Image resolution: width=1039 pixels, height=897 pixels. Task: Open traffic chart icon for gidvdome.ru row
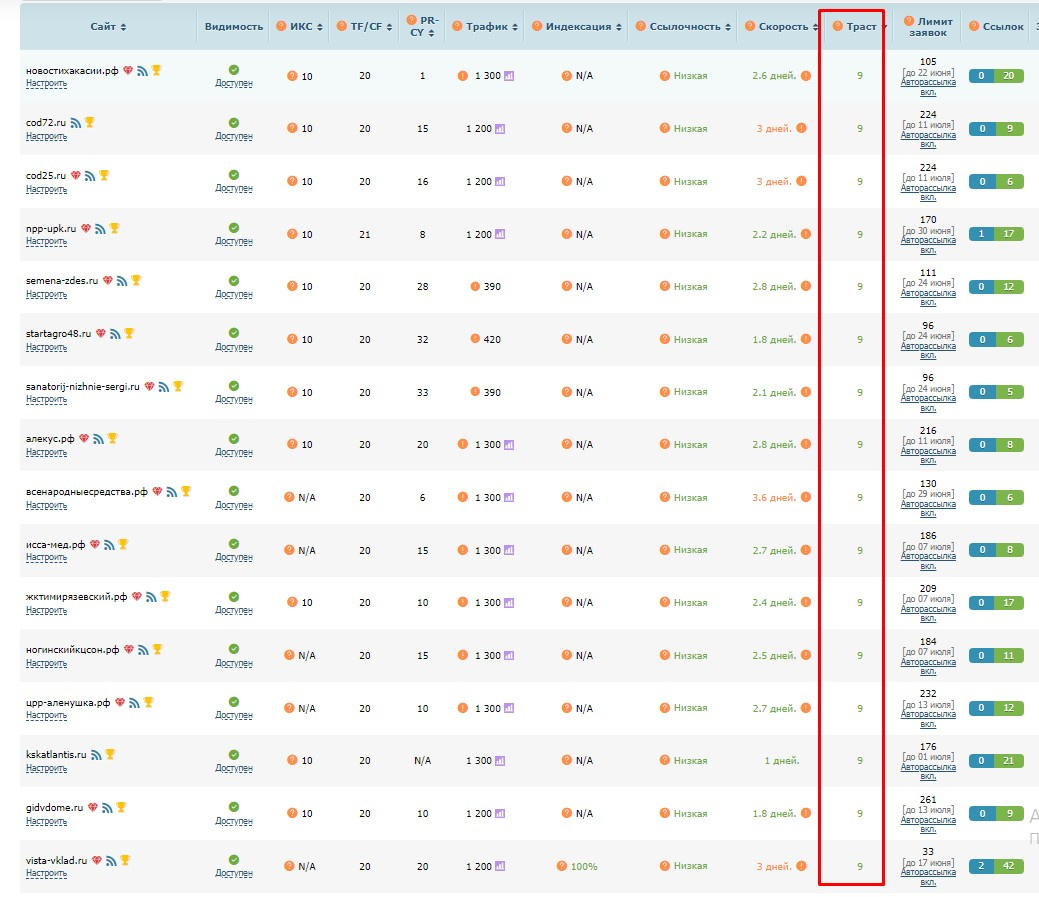pyautogui.click(x=500, y=814)
